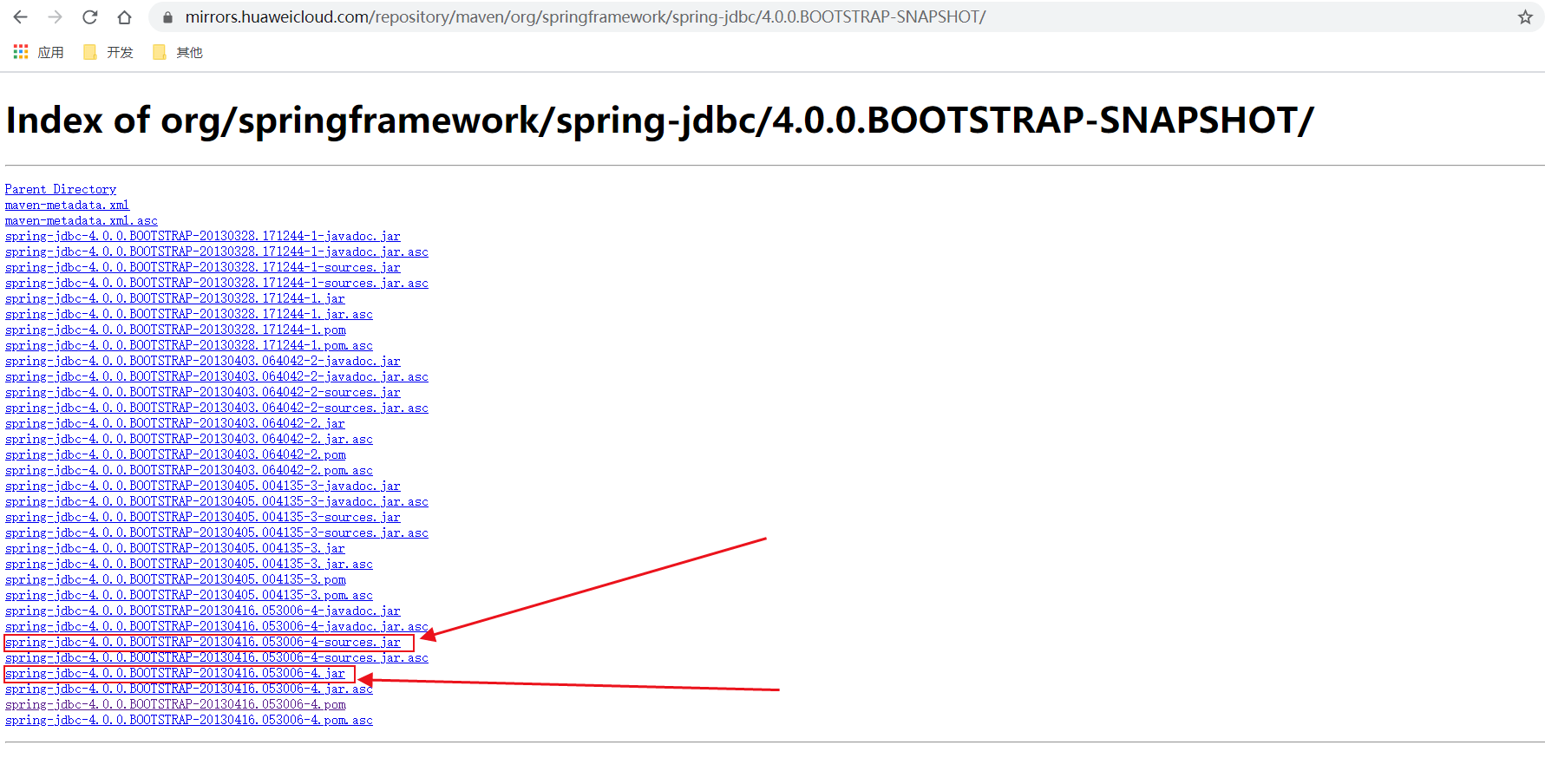
Task: Download 20130403.064042-2-javadoc.jar
Action: (203, 361)
